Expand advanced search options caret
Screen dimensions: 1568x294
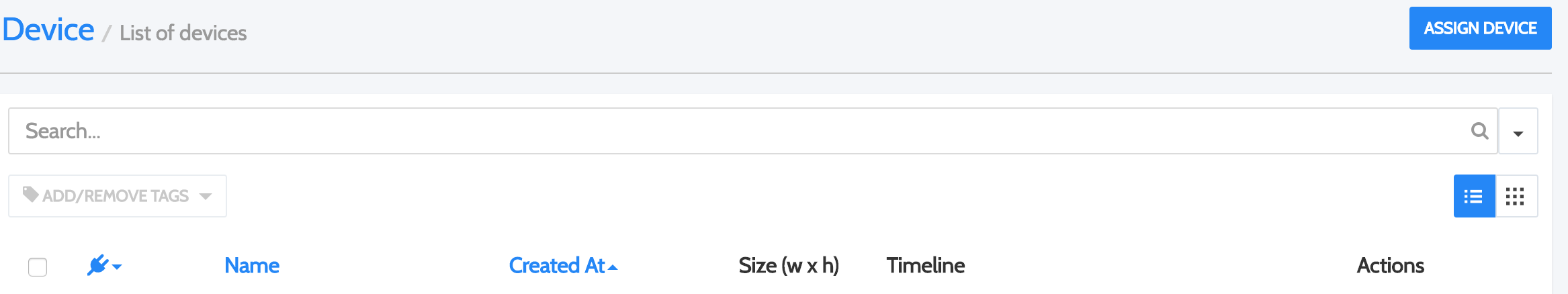pyautogui.click(x=1518, y=132)
